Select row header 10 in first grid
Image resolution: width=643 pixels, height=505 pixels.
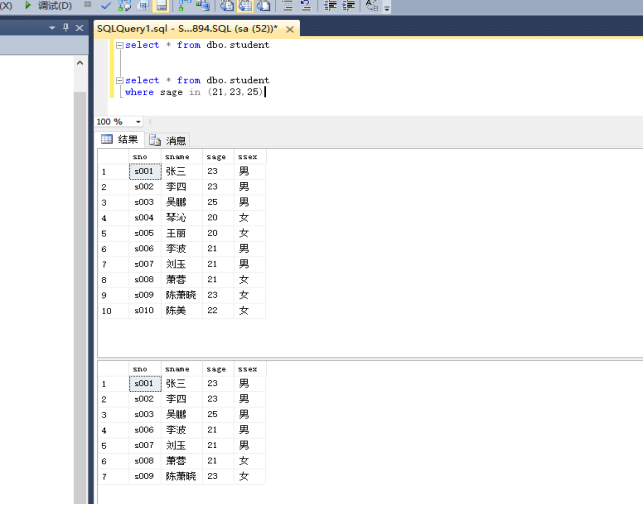(x=113, y=311)
